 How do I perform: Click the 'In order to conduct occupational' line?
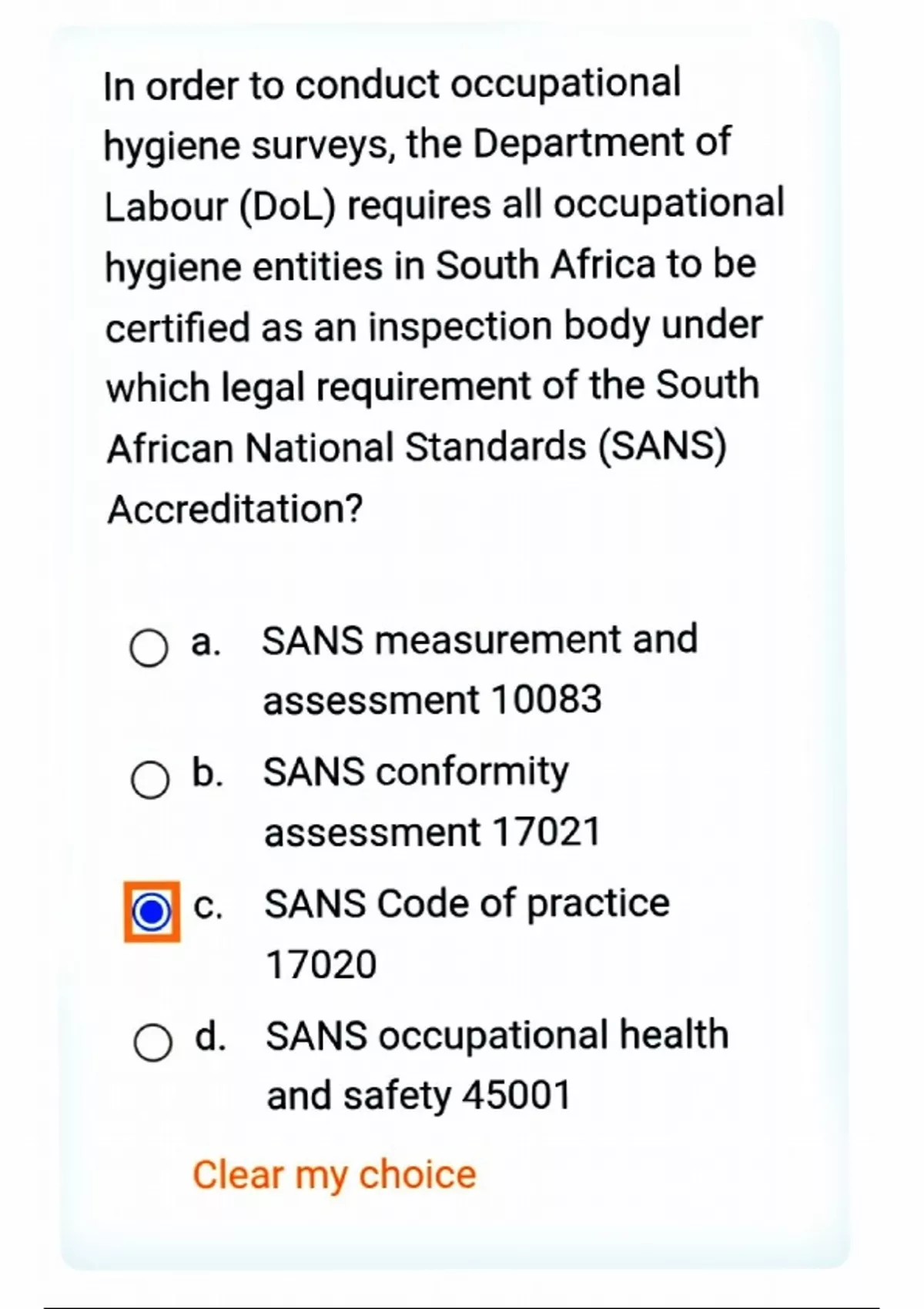click(393, 85)
